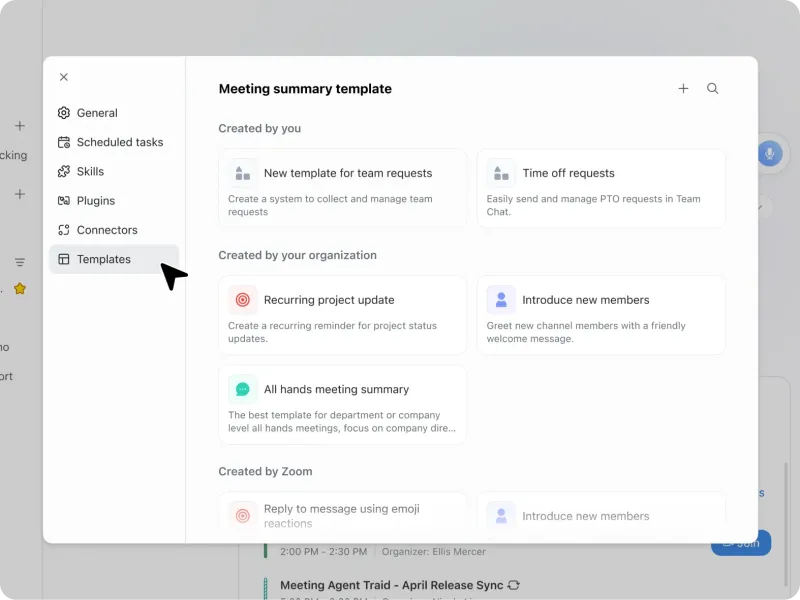The image size is (800, 600).
Task: Click person icon on Zoom's Introduce new members card
Action: pyautogui.click(x=501, y=516)
